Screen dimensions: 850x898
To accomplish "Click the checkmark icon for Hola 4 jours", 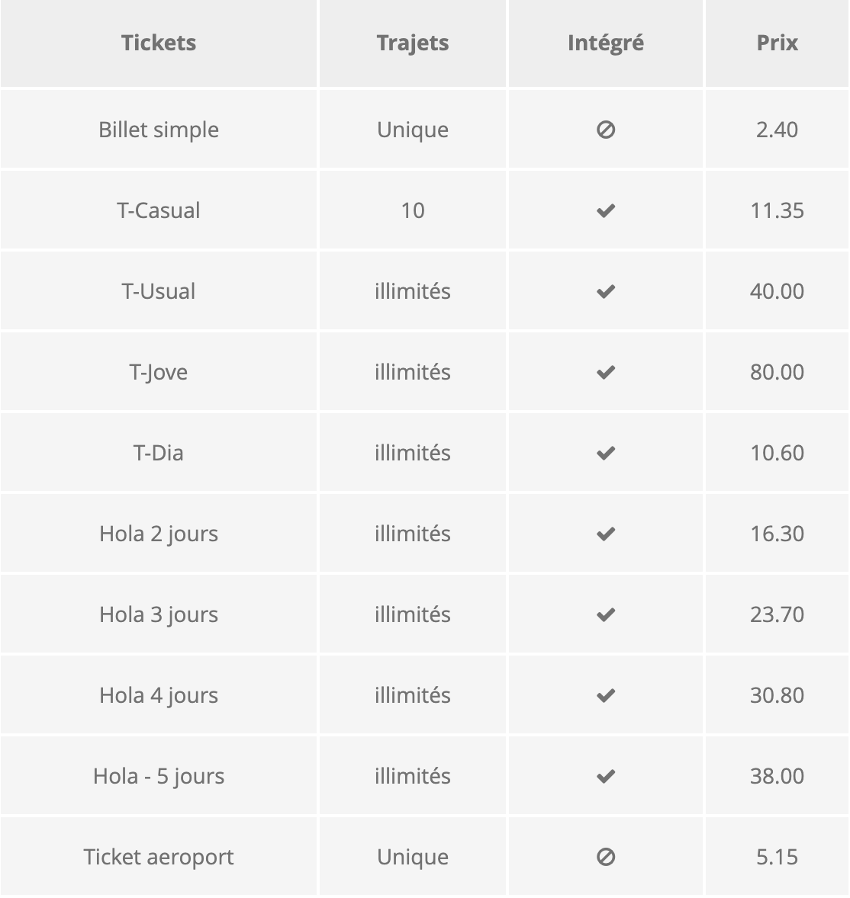I will [x=605, y=695].
